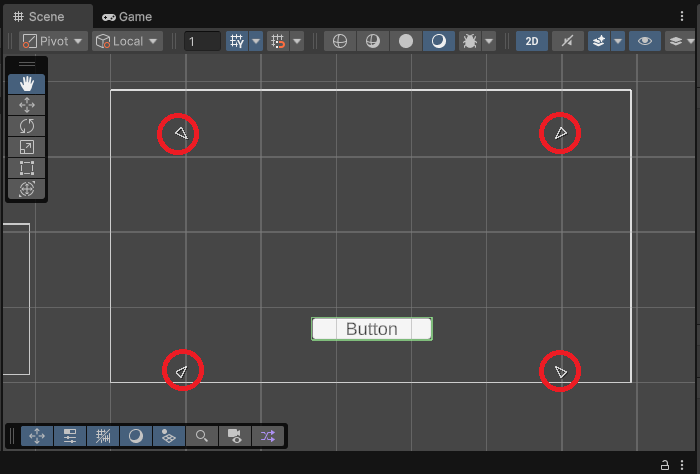Viewport: 700px width, 474px height.
Task: Select the combined Transform tool
Action: tap(27, 189)
